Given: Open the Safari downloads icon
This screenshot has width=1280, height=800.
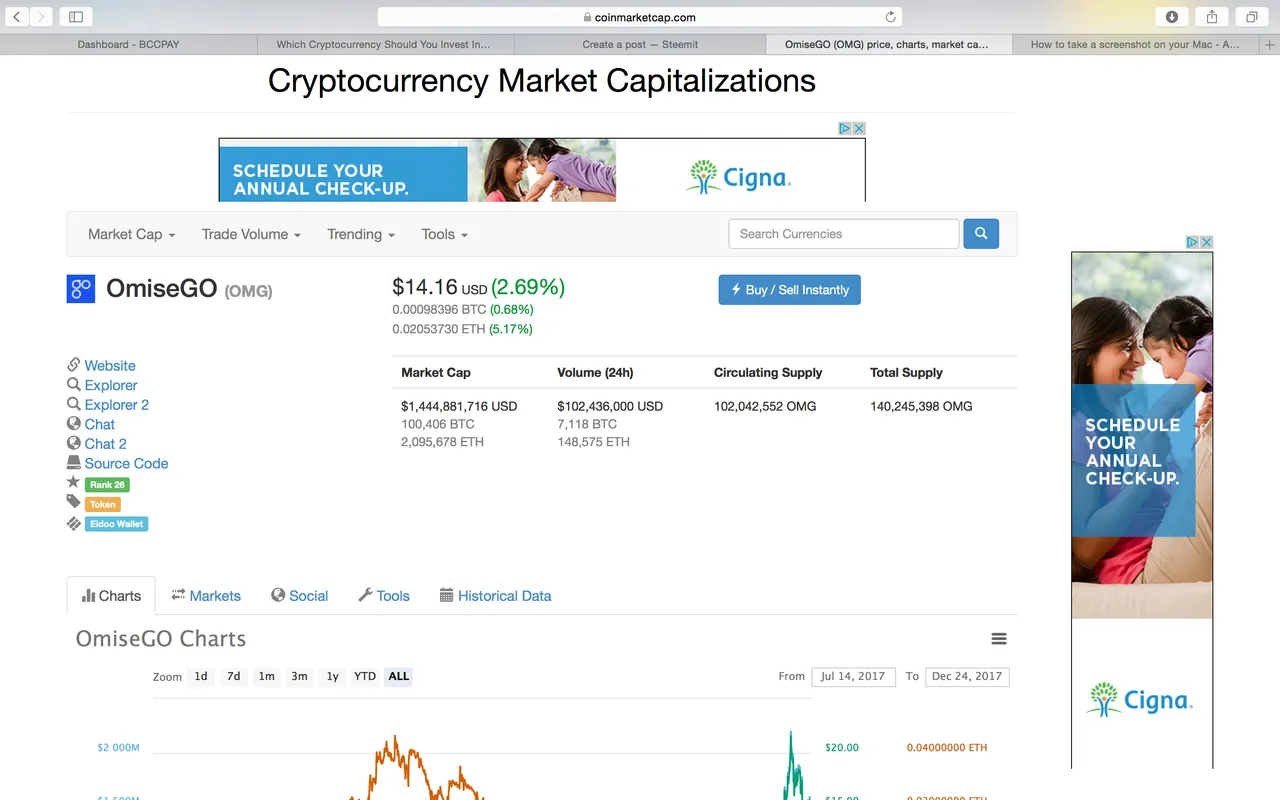Looking at the screenshot, I should (1172, 17).
